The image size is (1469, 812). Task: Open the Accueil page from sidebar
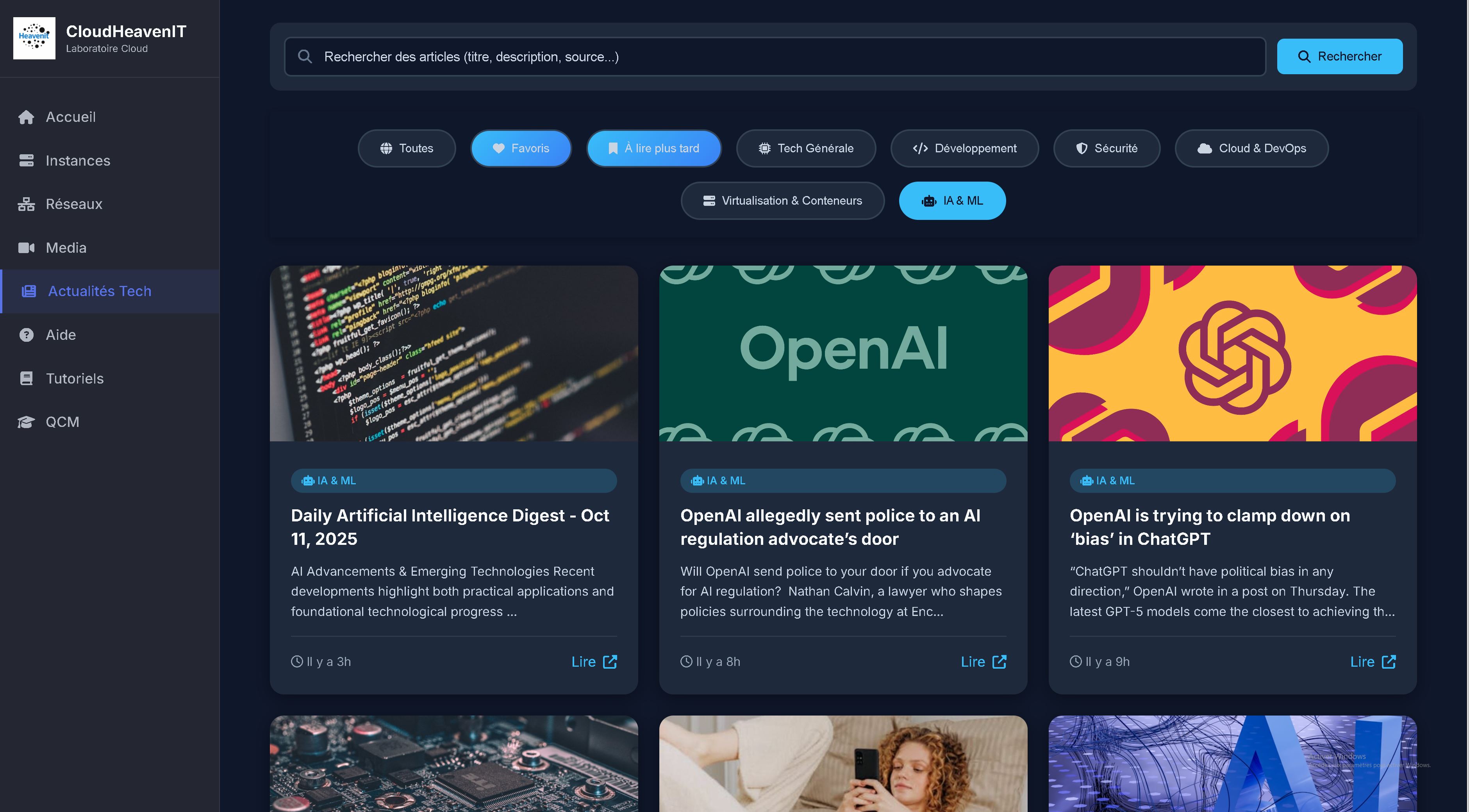[x=110, y=117]
